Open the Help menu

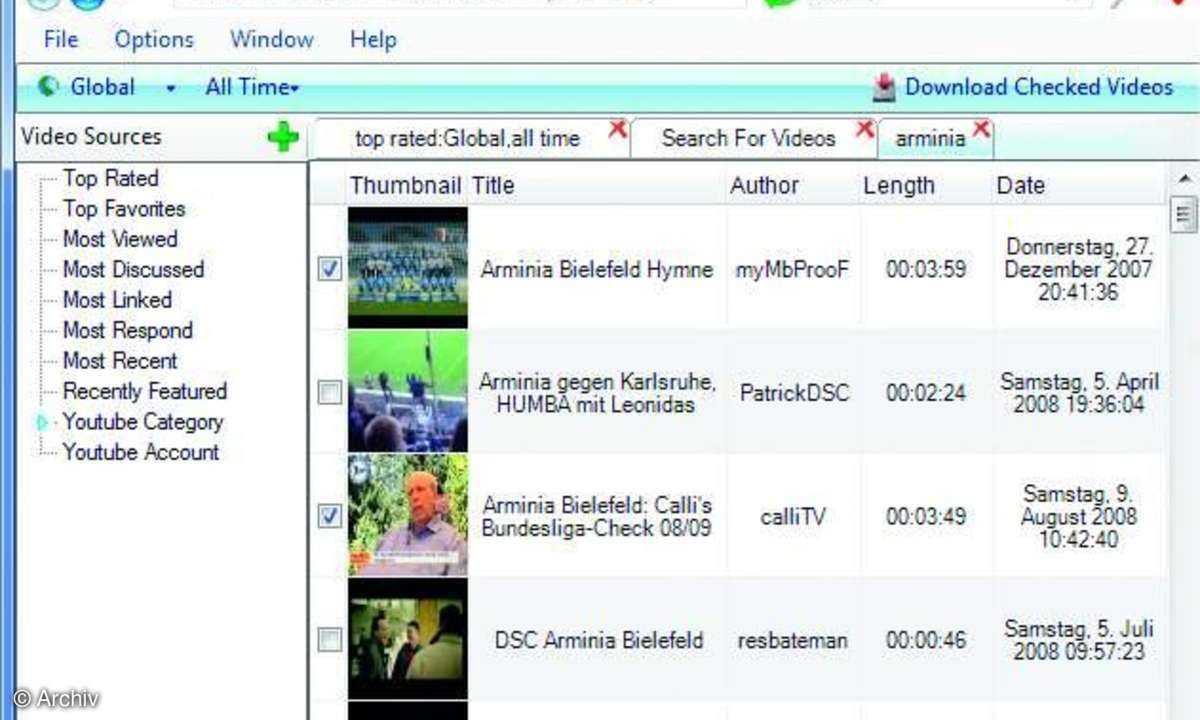point(373,40)
